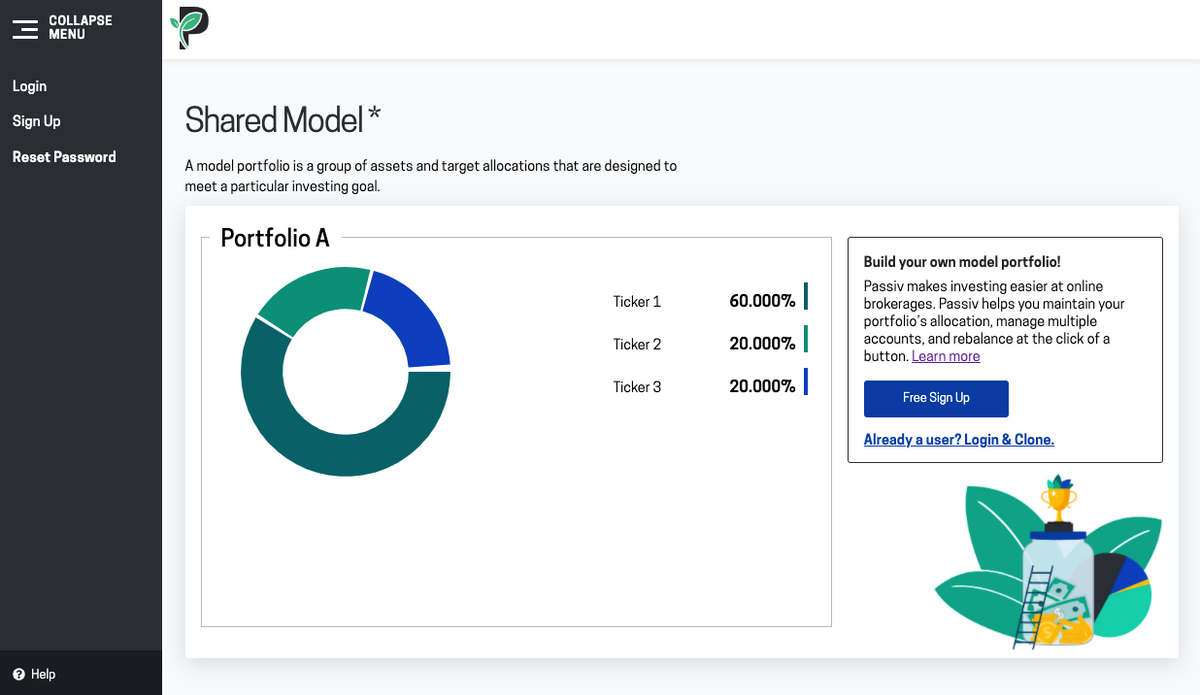Click the blue color bar beside Ticker 3
The image size is (1200, 695).
pyautogui.click(x=805, y=382)
